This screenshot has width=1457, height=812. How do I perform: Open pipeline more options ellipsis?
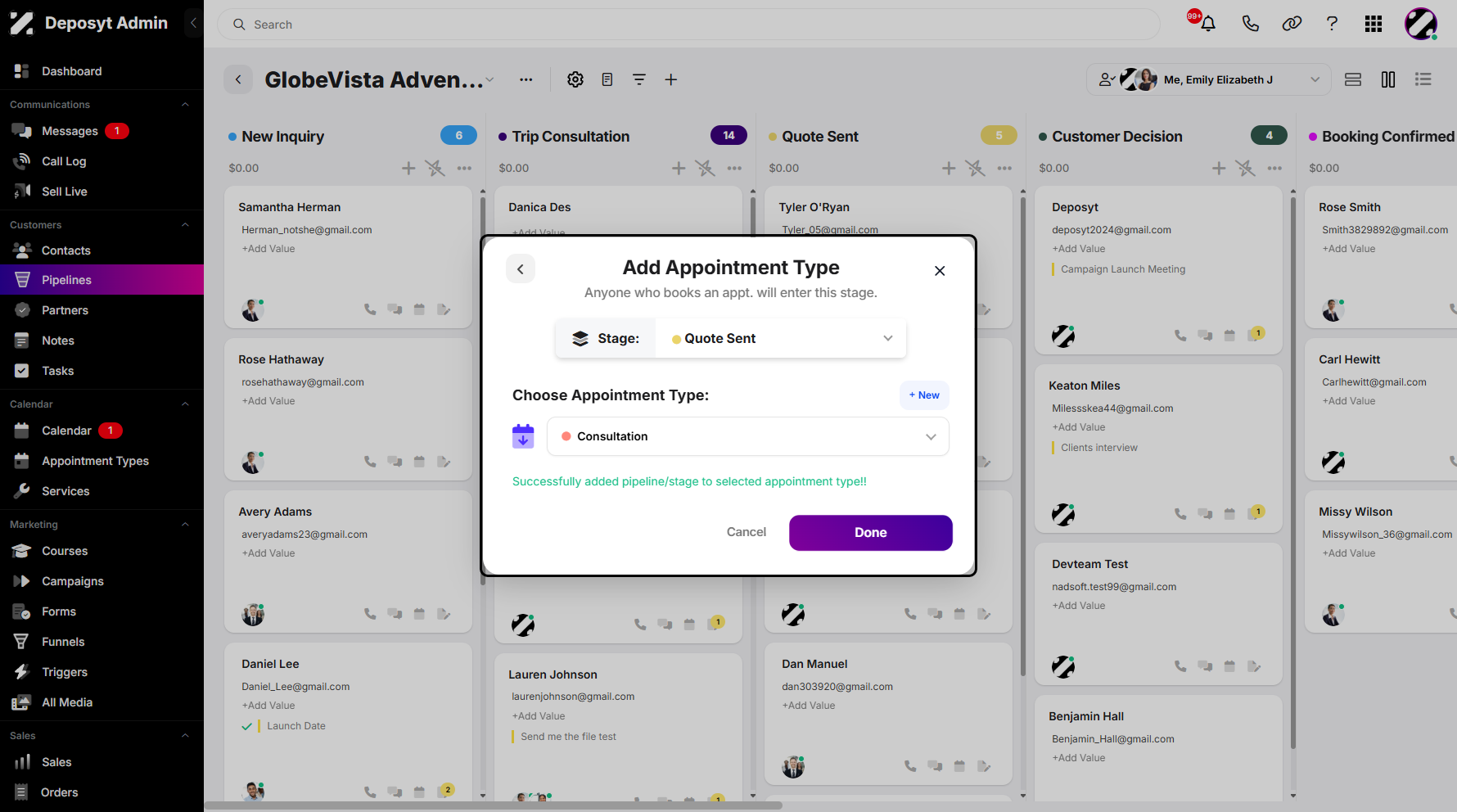coord(526,79)
